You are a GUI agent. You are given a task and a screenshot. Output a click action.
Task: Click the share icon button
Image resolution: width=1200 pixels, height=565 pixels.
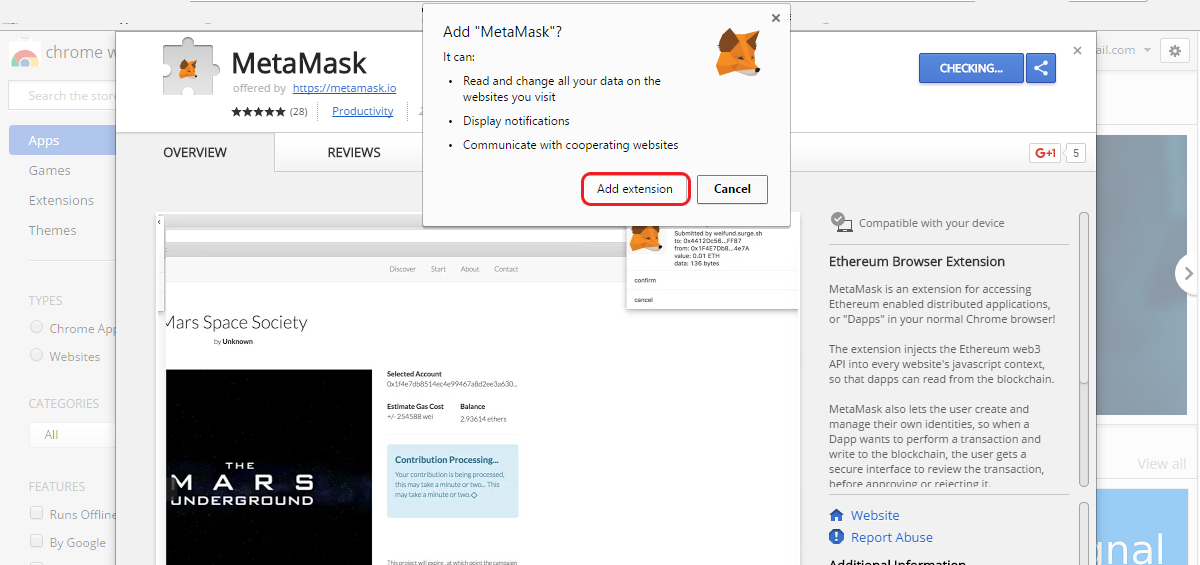click(x=1041, y=68)
